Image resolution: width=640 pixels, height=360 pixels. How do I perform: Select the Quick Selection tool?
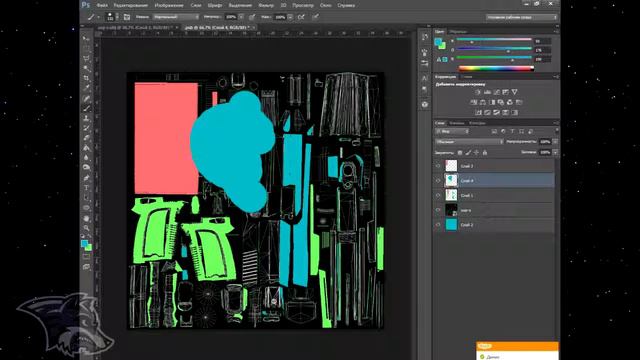(x=86, y=69)
